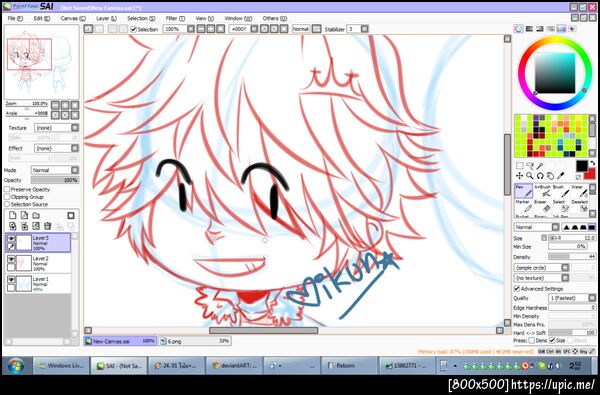Create a new normal layer
The height and width of the screenshot is (395, 600).
coord(13,215)
